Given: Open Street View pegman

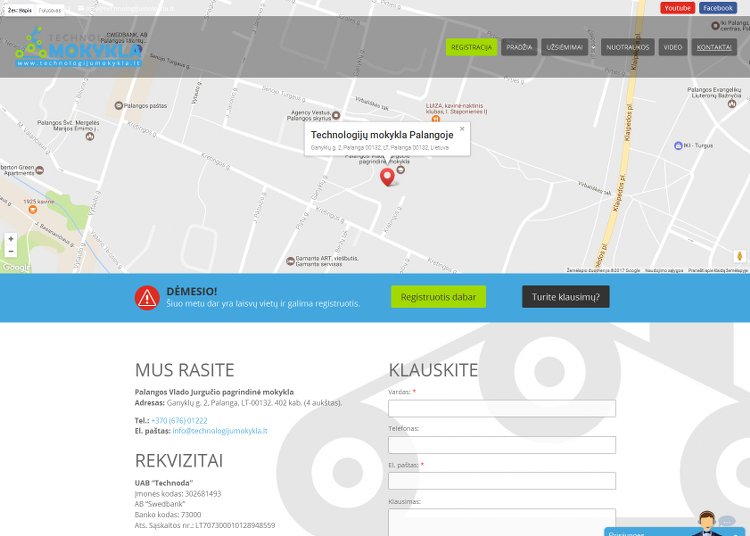Looking at the screenshot, I should (739, 256).
